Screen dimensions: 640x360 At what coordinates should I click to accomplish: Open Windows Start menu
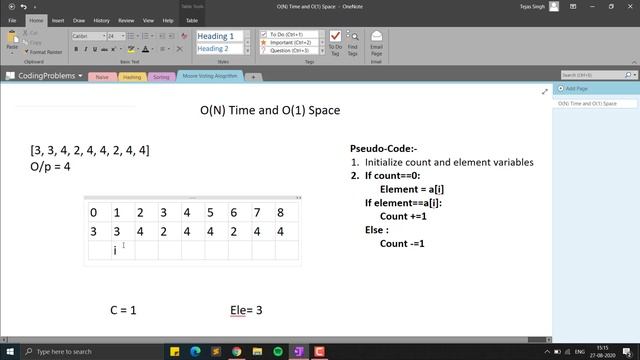(x=10, y=351)
